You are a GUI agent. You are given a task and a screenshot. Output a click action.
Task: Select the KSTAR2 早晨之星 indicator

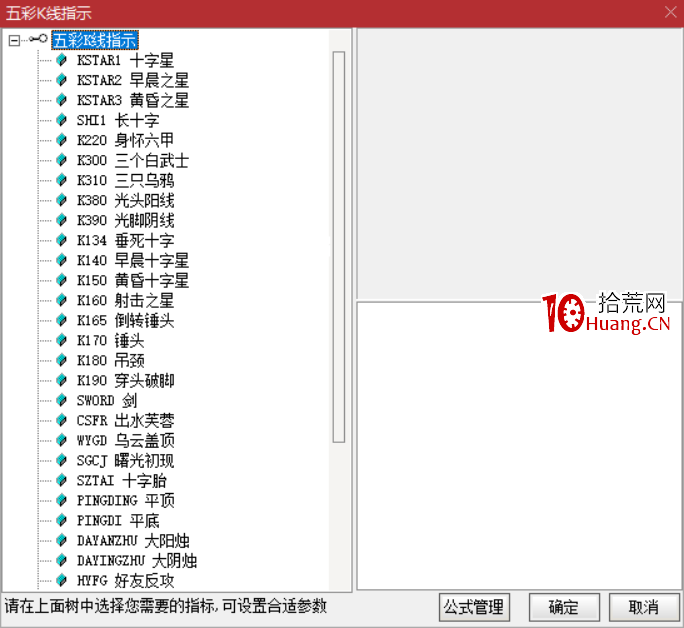click(x=133, y=80)
